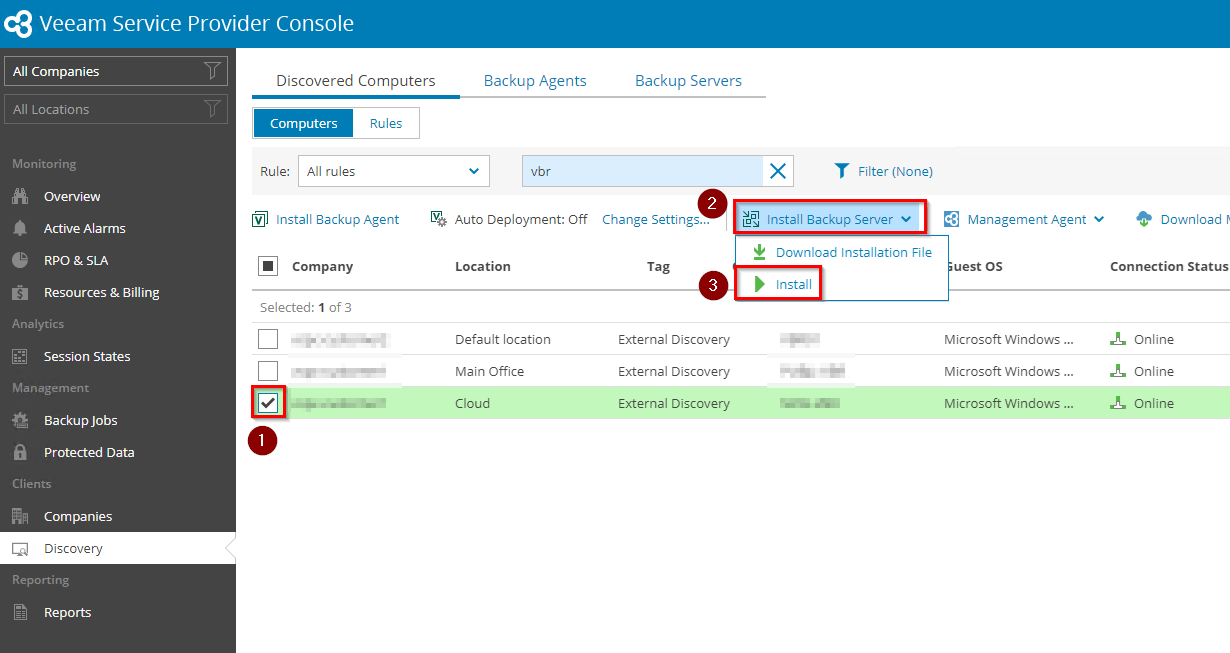Click the Management Agent icon
Screen dimensions: 1230x653
951,219
